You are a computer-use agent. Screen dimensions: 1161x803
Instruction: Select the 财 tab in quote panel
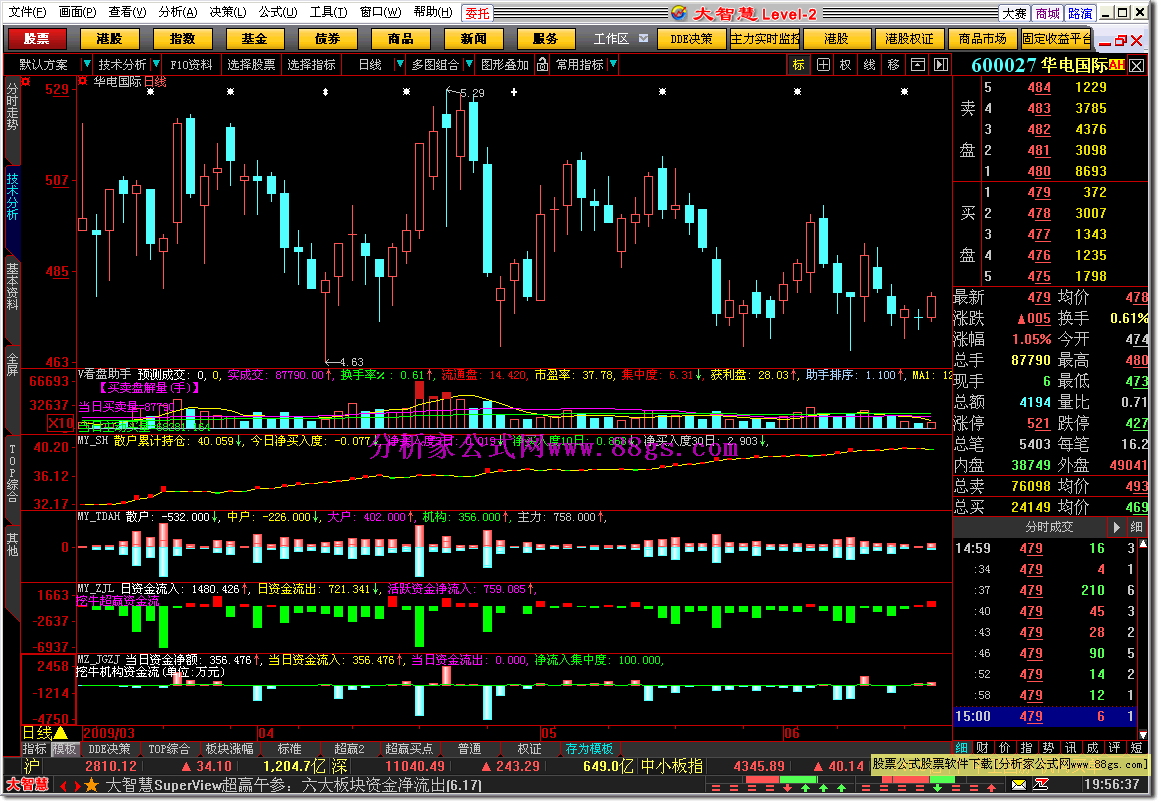click(x=983, y=747)
